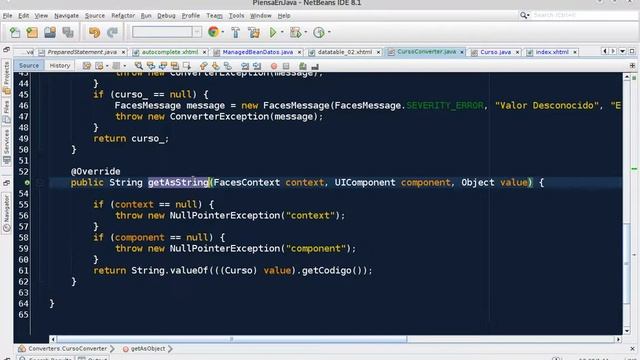Select Source view button

[x=29, y=65]
